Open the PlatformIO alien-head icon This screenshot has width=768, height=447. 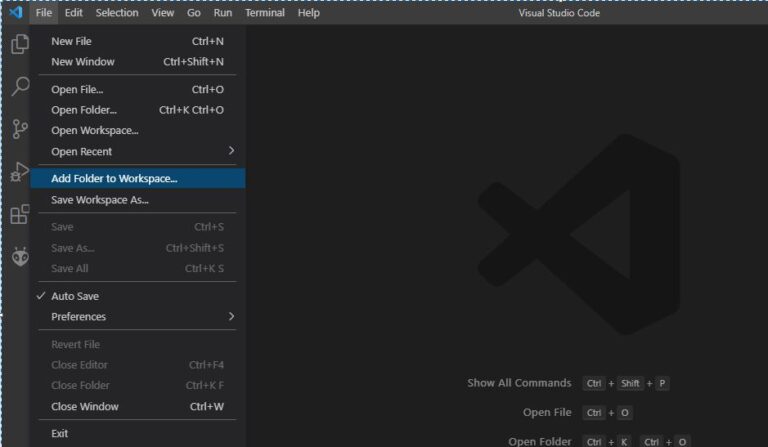20,257
